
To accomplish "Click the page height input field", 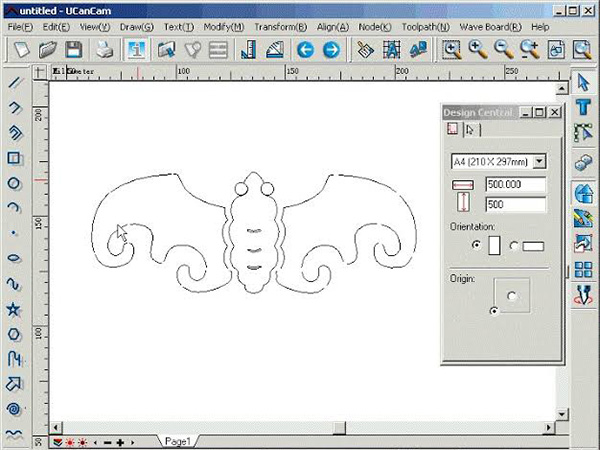I will click(x=515, y=204).
